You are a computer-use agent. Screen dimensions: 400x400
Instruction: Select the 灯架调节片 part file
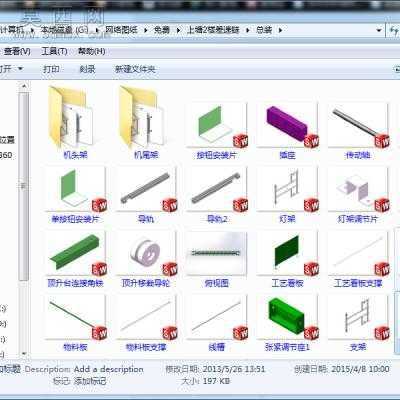(358, 194)
